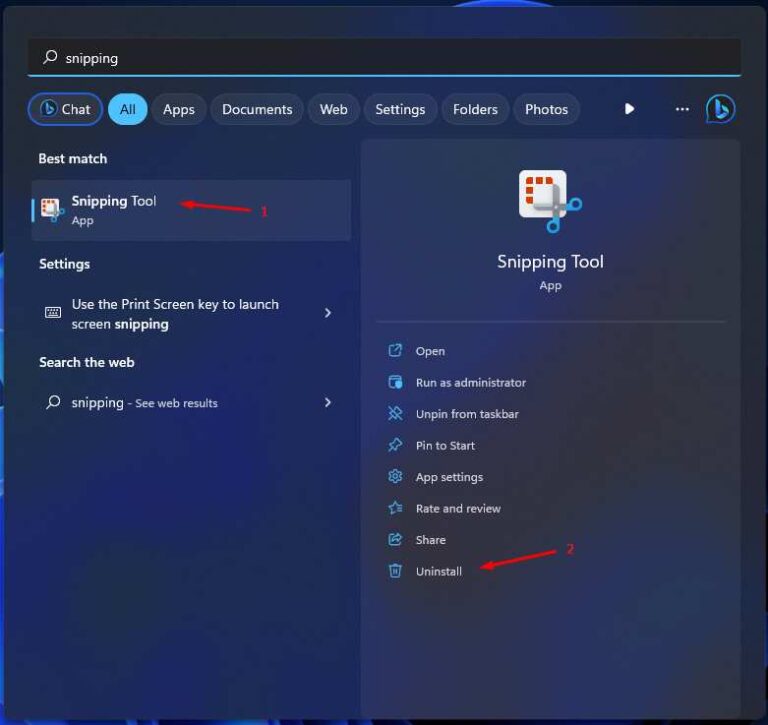
Task: Switch to the Settings filter tab
Action: [x=400, y=109]
